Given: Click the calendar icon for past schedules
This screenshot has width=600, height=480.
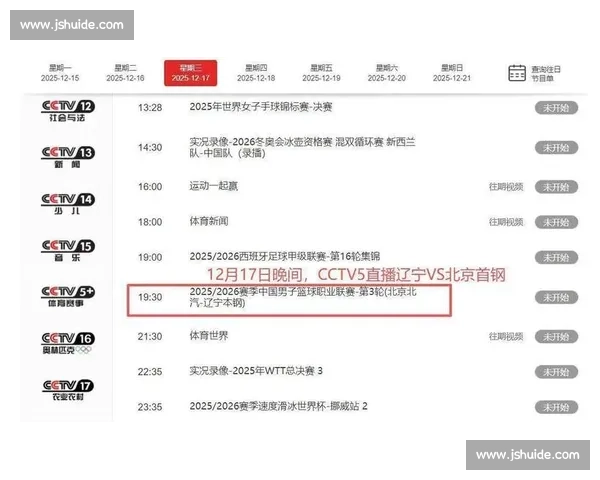Looking at the screenshot, I should [x=517, y=73].
